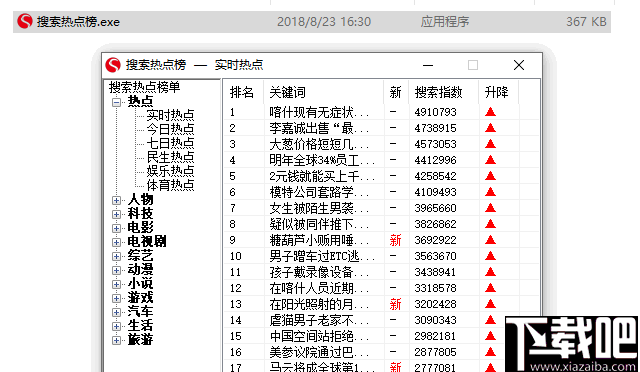Collapse the 热点 tree node

point(116,102)
